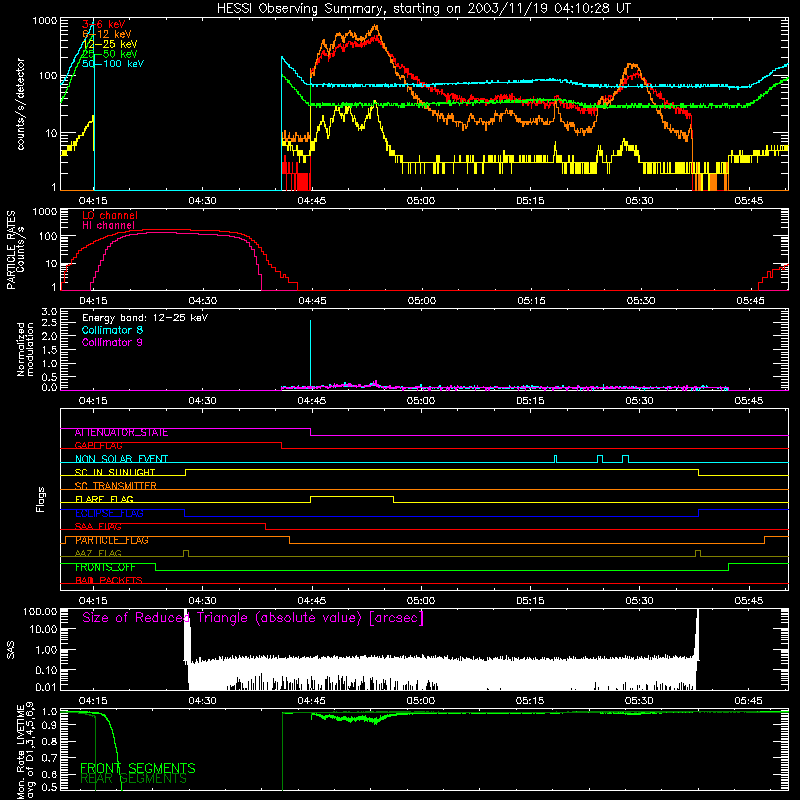Image resolution: width=800 pixels, height=800 pixels.
Task: Click the BAD_PACKETS flag label
Action: pyautogui.click(x=109, y=581)
